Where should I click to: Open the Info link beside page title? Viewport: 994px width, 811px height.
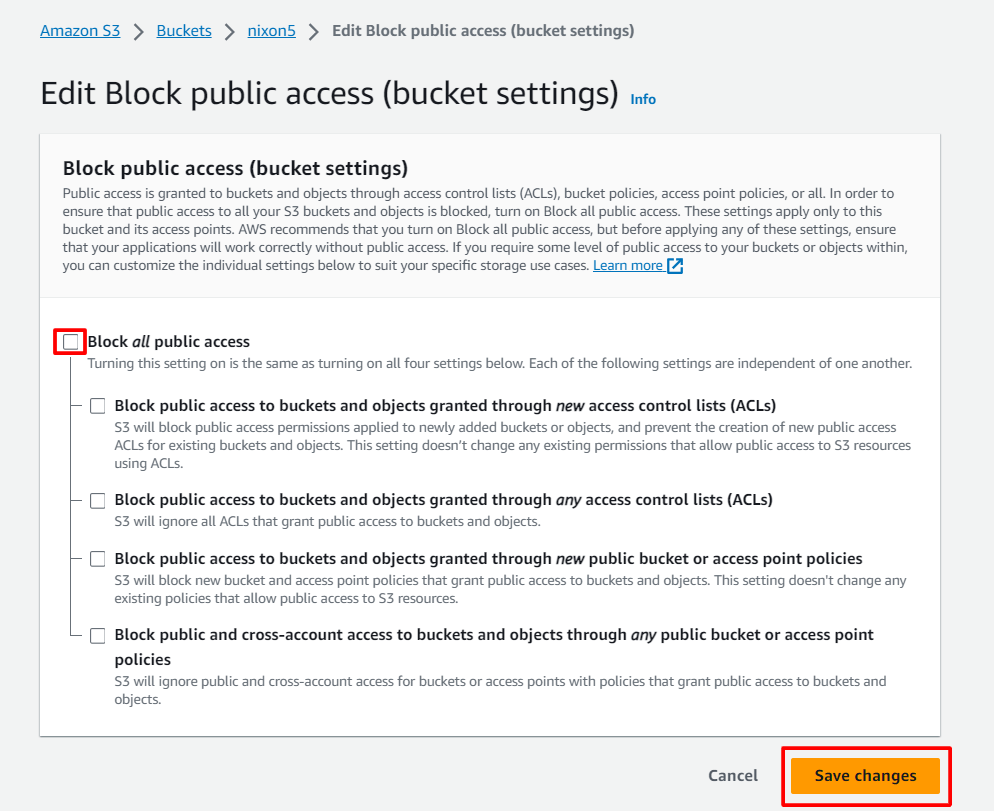click(643, 99)
